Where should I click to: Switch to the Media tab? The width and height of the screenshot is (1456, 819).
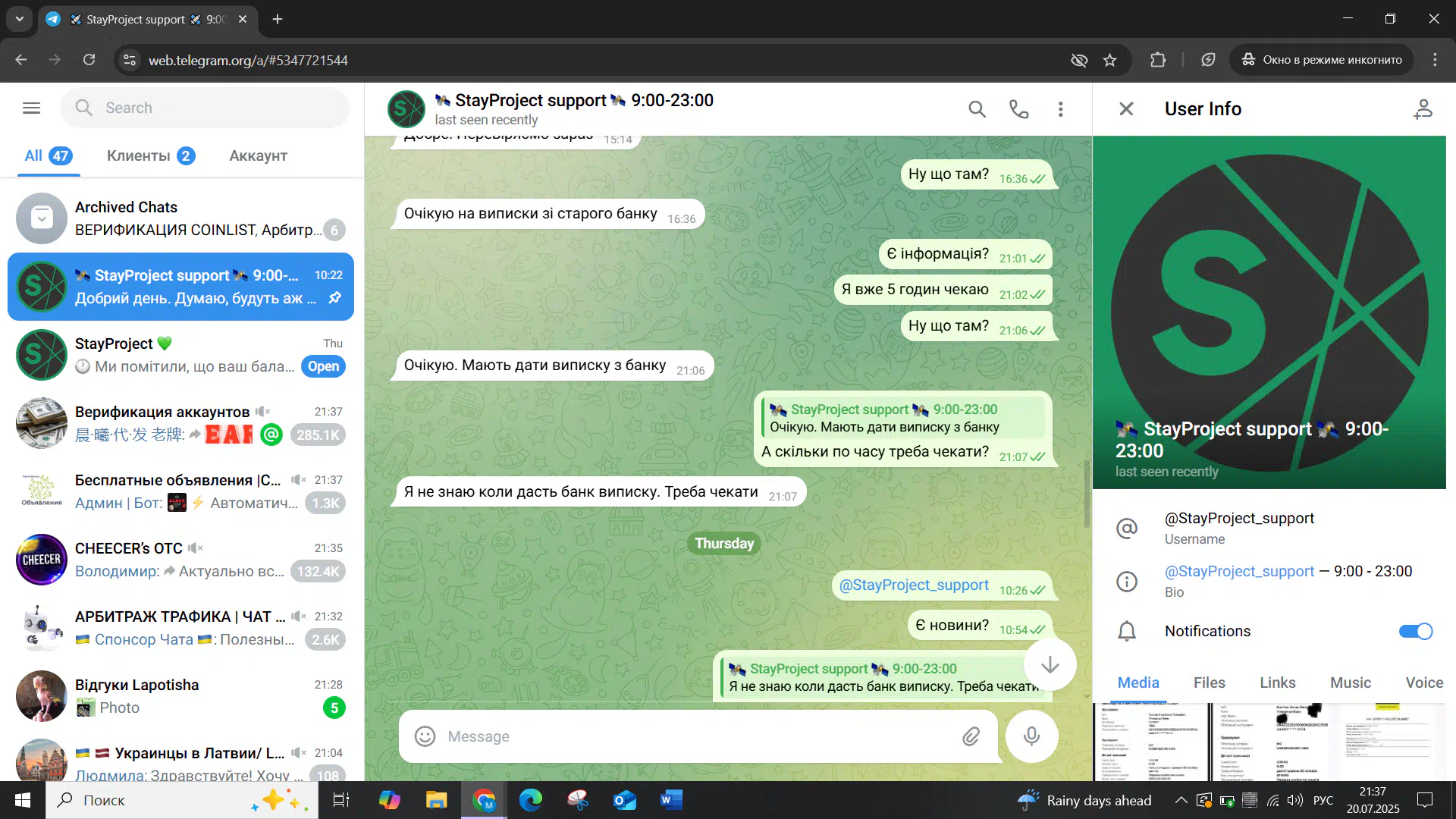pos(1138,682)
